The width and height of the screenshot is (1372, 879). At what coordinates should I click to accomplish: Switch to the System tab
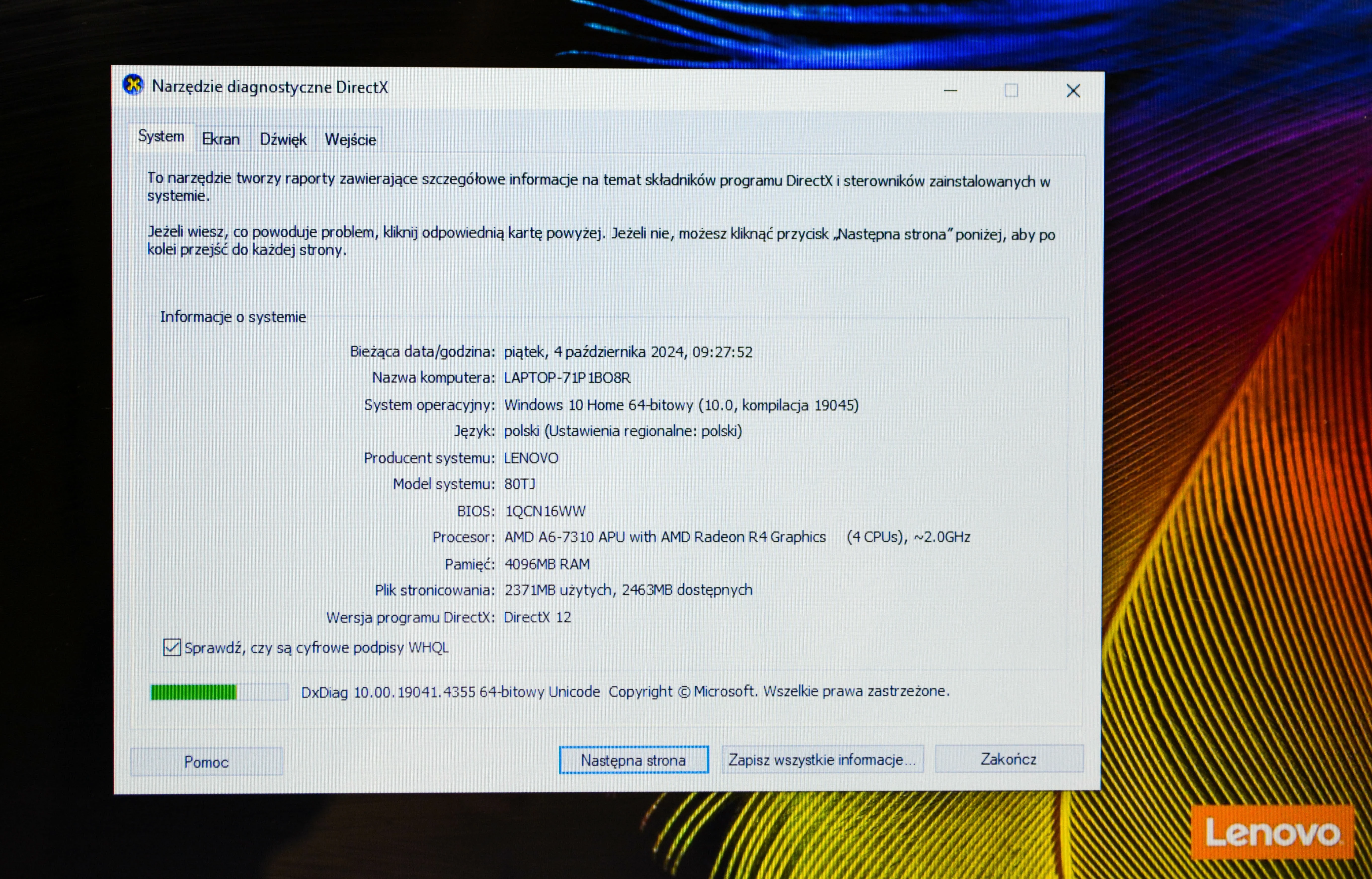[161, 136]
